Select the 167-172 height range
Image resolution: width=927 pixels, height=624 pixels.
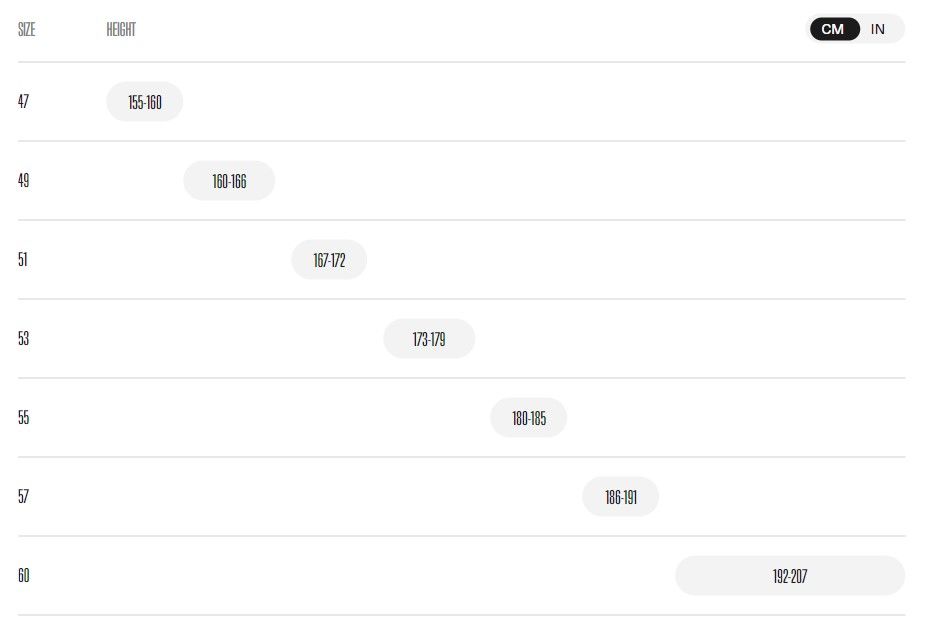tap(329, 260)
